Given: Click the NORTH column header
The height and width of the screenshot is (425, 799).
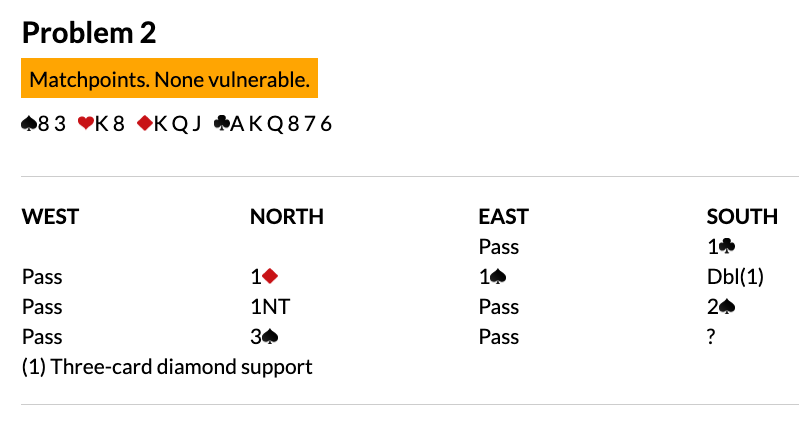Looking at the screenshot, I should (286, 216).
